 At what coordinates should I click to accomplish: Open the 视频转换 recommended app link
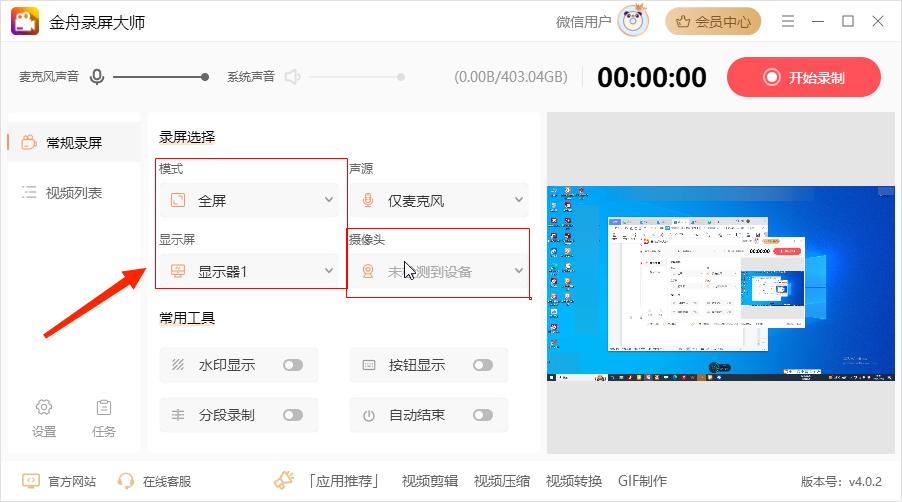(574, 481)
